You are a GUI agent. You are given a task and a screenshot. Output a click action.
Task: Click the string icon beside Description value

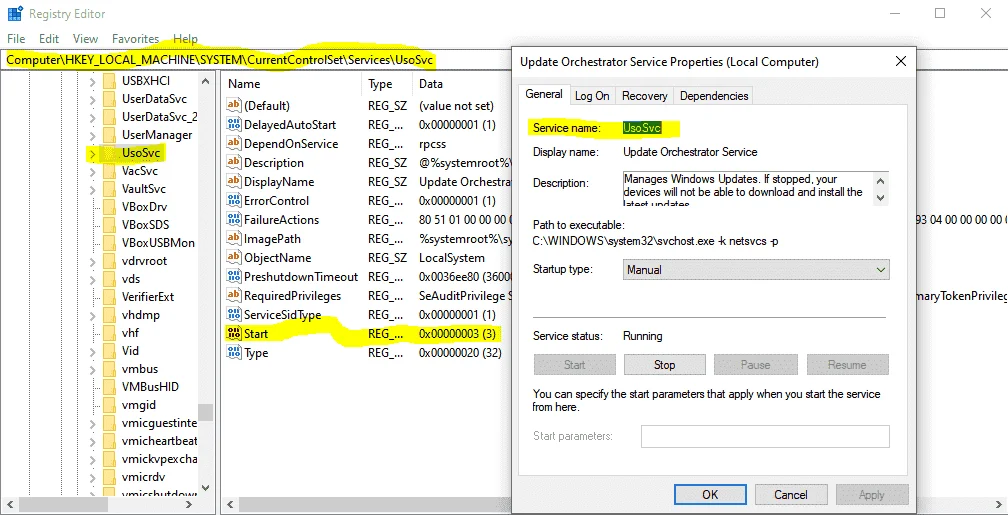(x=233, y=163)
